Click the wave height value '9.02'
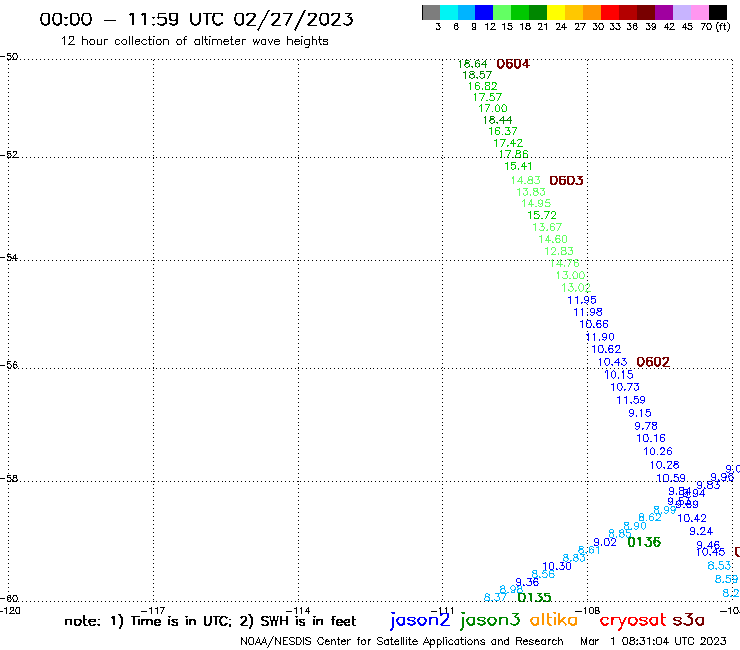740x650 pixels. [x=605, y=542]
